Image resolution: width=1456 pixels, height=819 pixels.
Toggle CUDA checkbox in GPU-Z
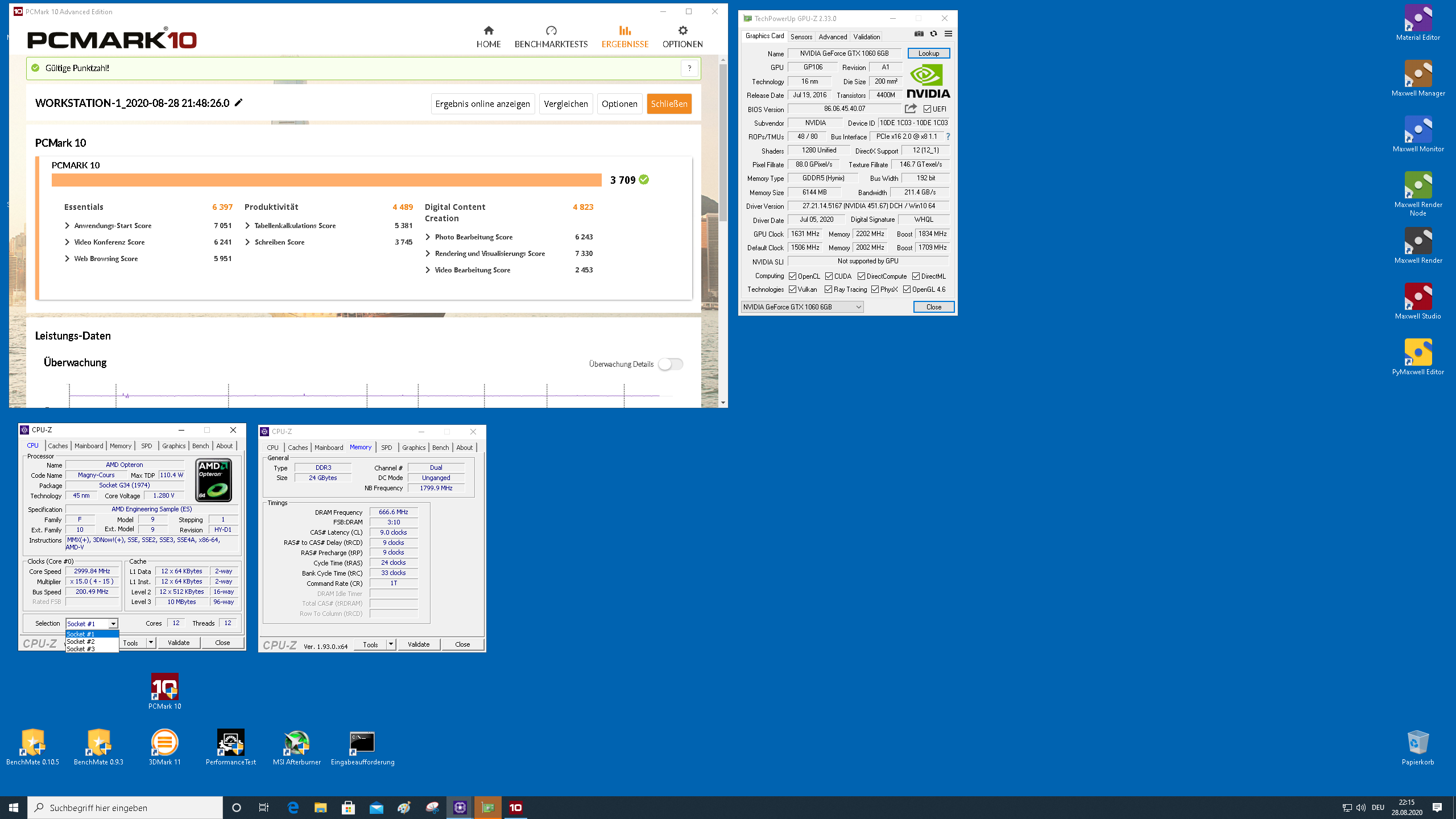pyautogui.click(x=829, y=276)
